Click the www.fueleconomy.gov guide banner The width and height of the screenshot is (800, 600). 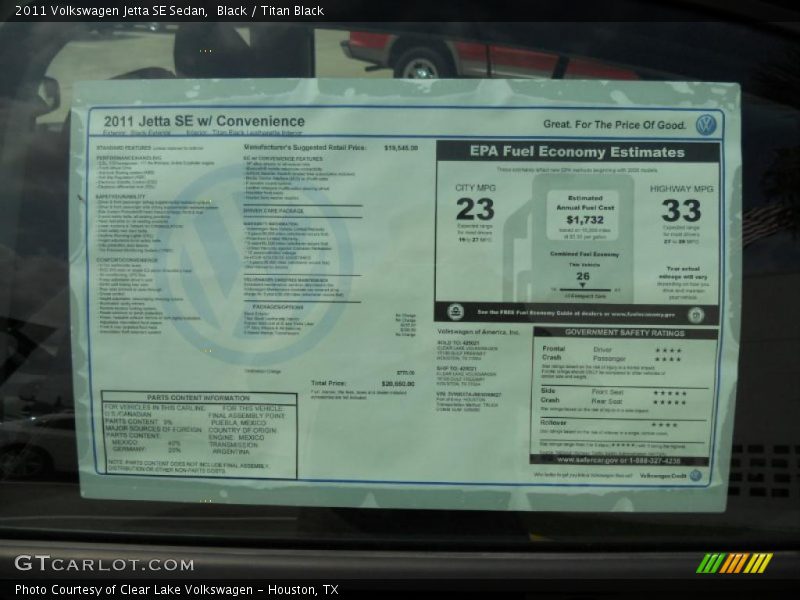pos(576,313)
